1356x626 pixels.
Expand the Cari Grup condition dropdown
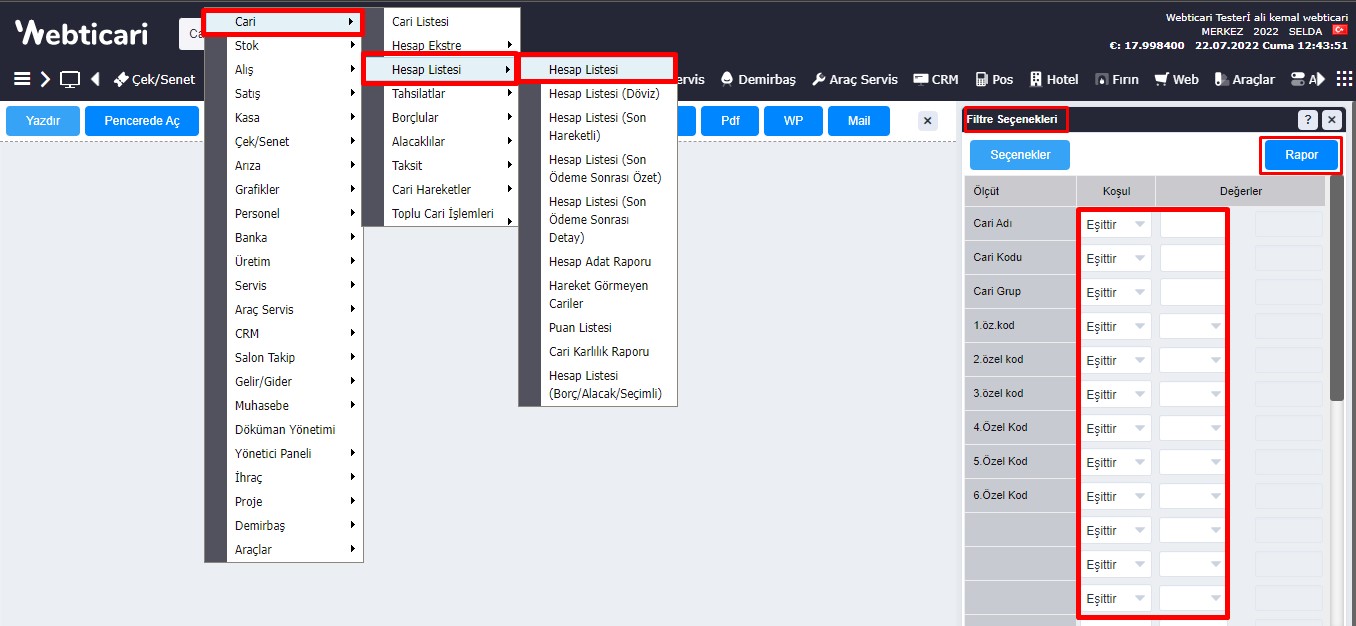pos(1116,293)
